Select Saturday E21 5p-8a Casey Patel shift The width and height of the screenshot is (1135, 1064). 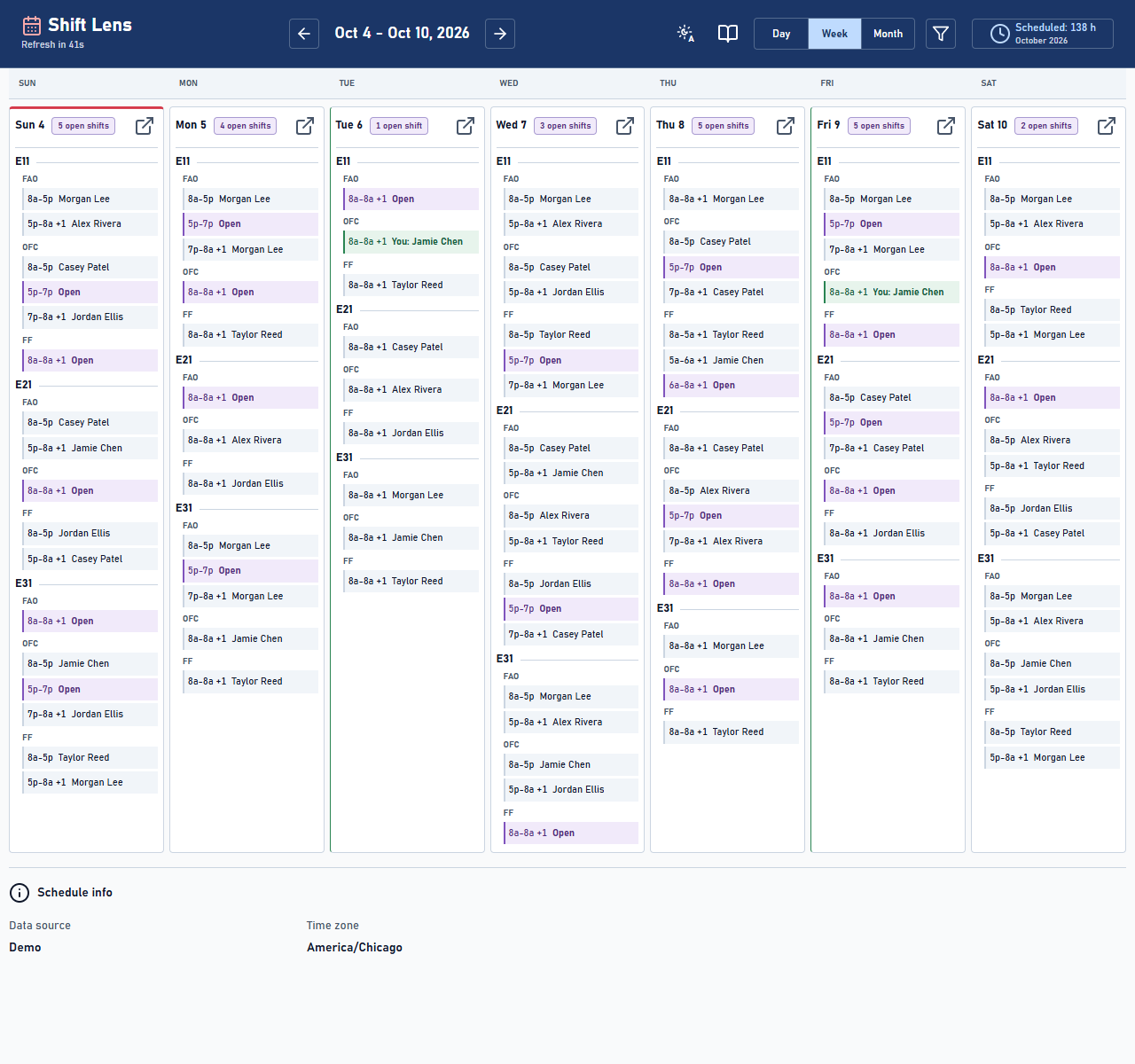(1052, 534)
